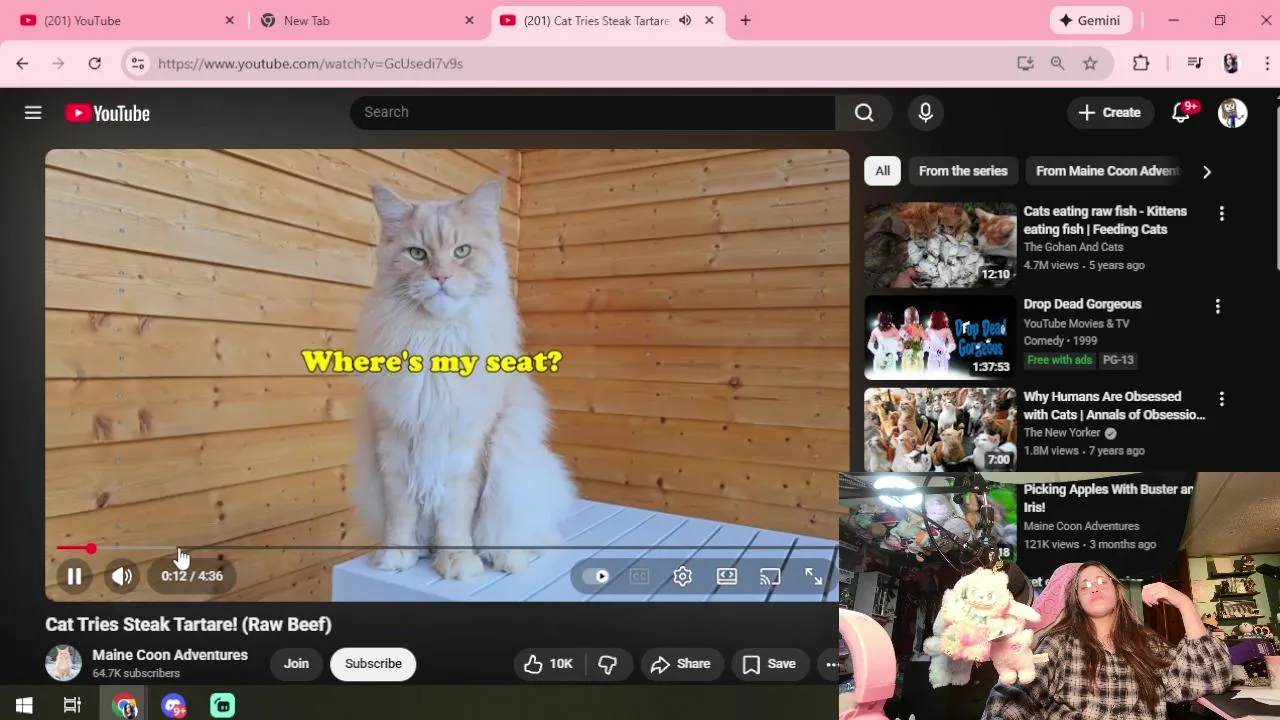Subscribe to Maine Coon Adventures

(x=373, y=664)
